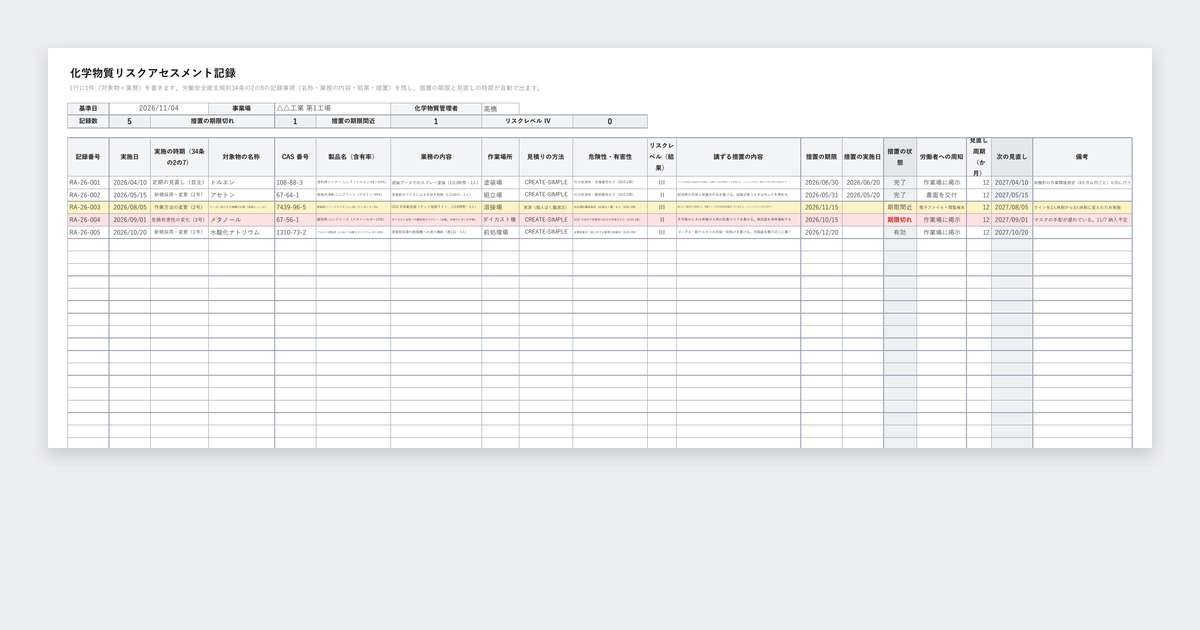Click the workplace cell ダイカスト棟
1200x630 pixels.
500,219
